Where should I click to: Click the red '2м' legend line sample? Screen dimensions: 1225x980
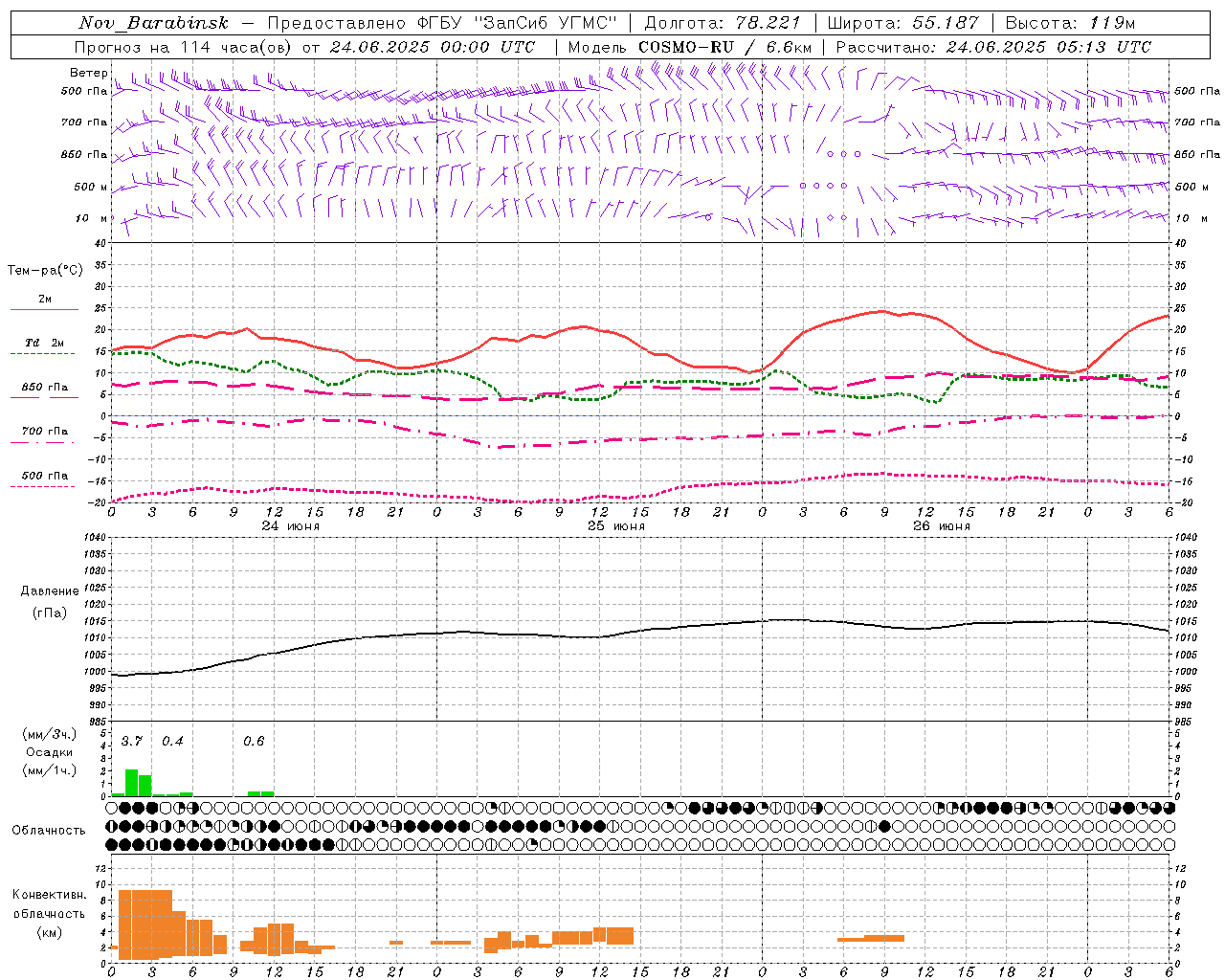coord(44,310)
